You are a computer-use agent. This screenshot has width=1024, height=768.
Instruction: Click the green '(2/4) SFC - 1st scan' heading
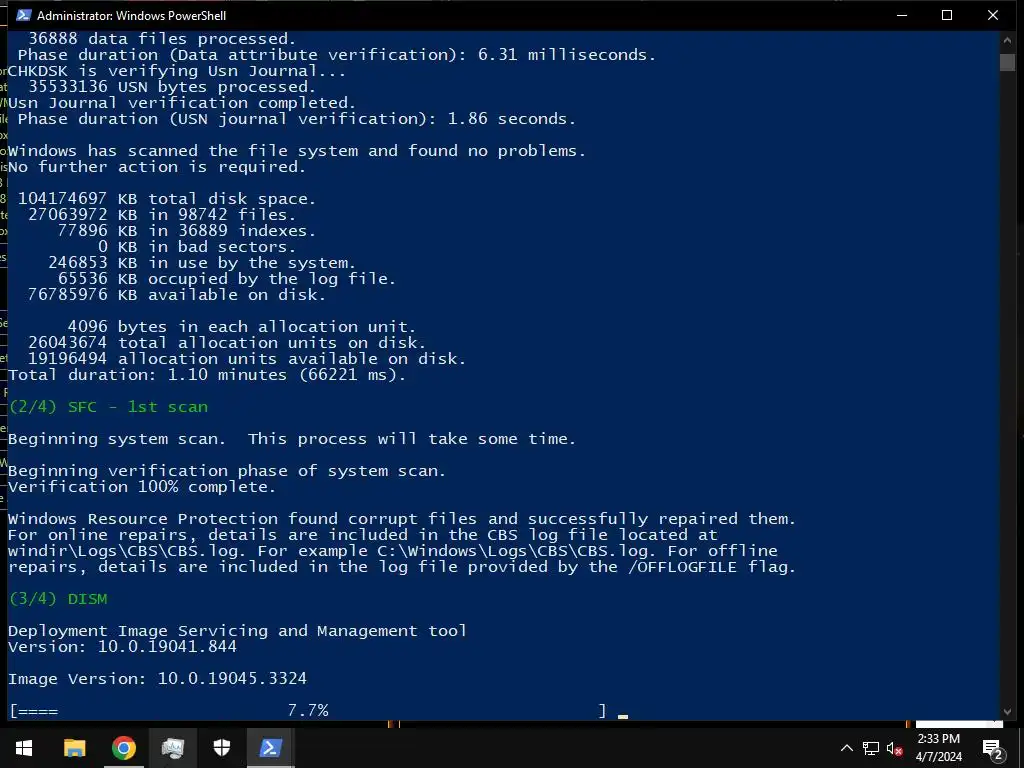[x=108, y=407]
